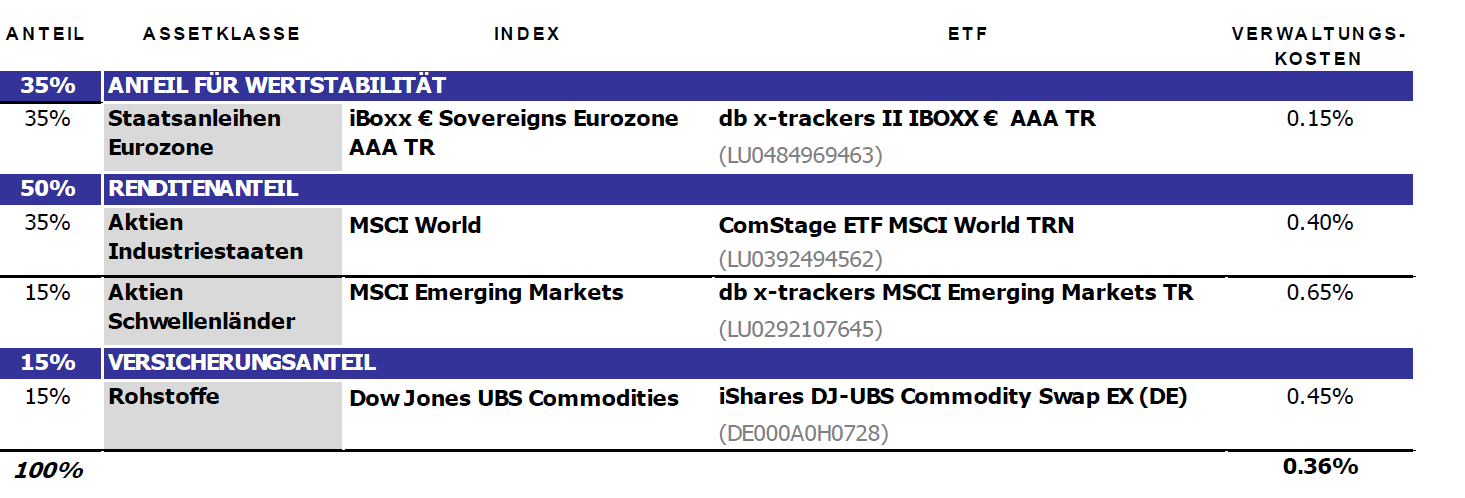
Task: Click the Aktien Industriestaaten cell
Action: coord(205,237)
